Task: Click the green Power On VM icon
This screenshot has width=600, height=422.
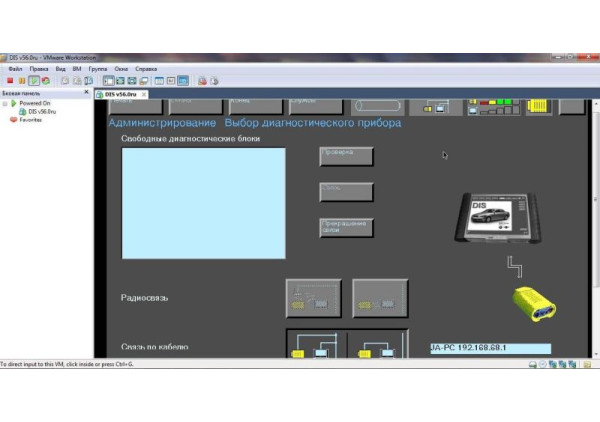Action: [x=34, y=80]
